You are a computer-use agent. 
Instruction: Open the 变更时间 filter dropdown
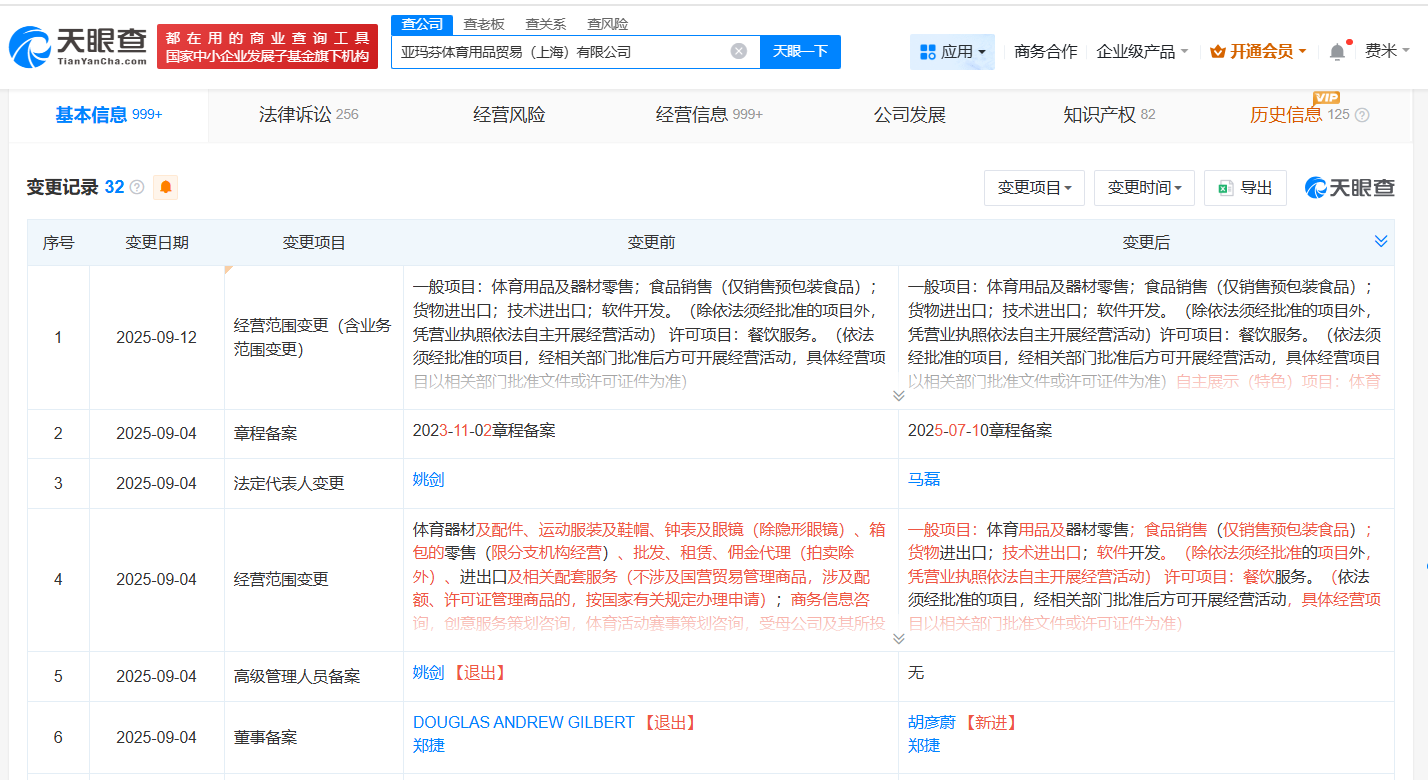click(x=1144, y=188)
